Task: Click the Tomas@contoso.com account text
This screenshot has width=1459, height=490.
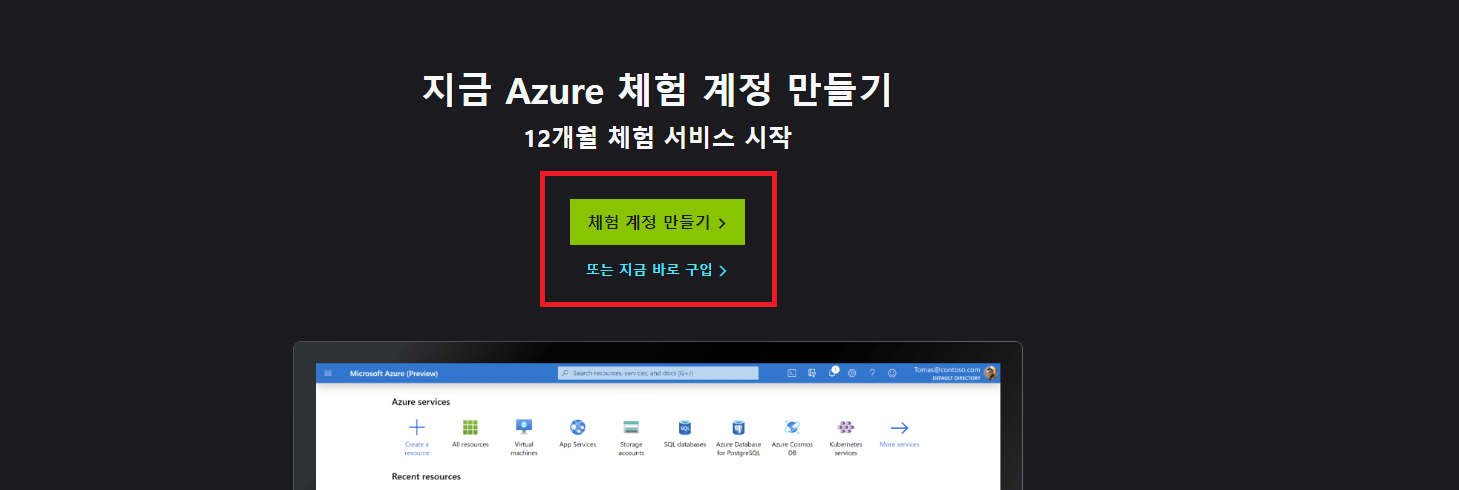Action: point(947,370)
